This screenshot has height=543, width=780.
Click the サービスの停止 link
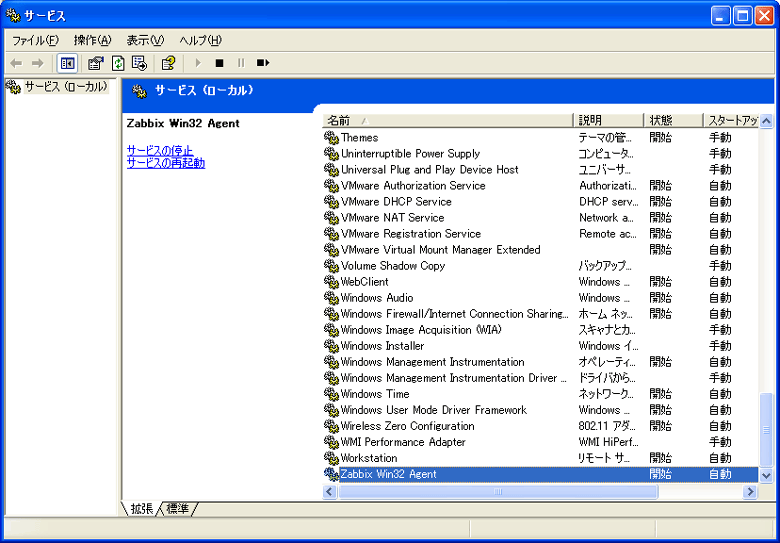[160, 150]
